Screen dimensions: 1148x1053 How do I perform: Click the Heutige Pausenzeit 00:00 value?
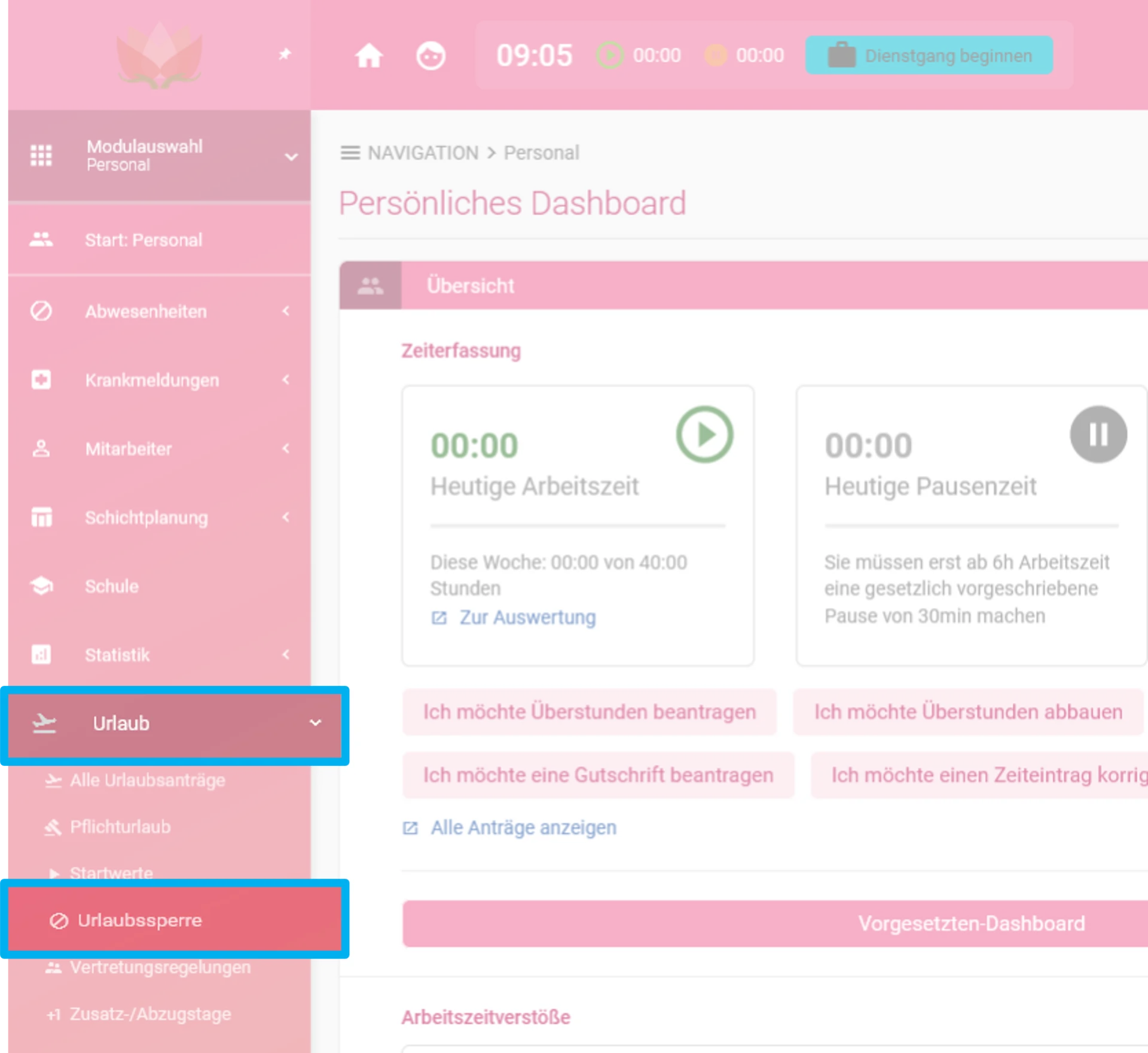[x=868, y=445]
